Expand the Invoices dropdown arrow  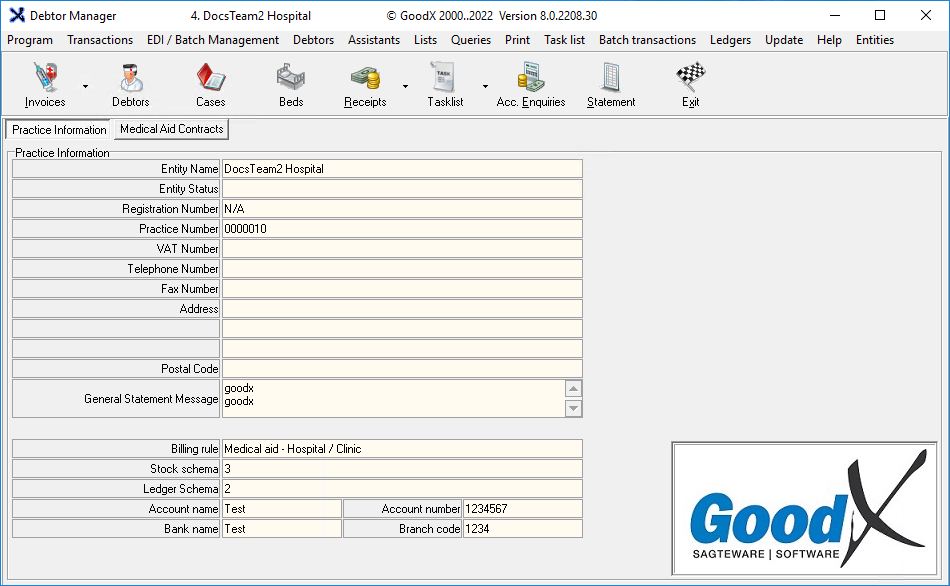click(x=85, y=86)
